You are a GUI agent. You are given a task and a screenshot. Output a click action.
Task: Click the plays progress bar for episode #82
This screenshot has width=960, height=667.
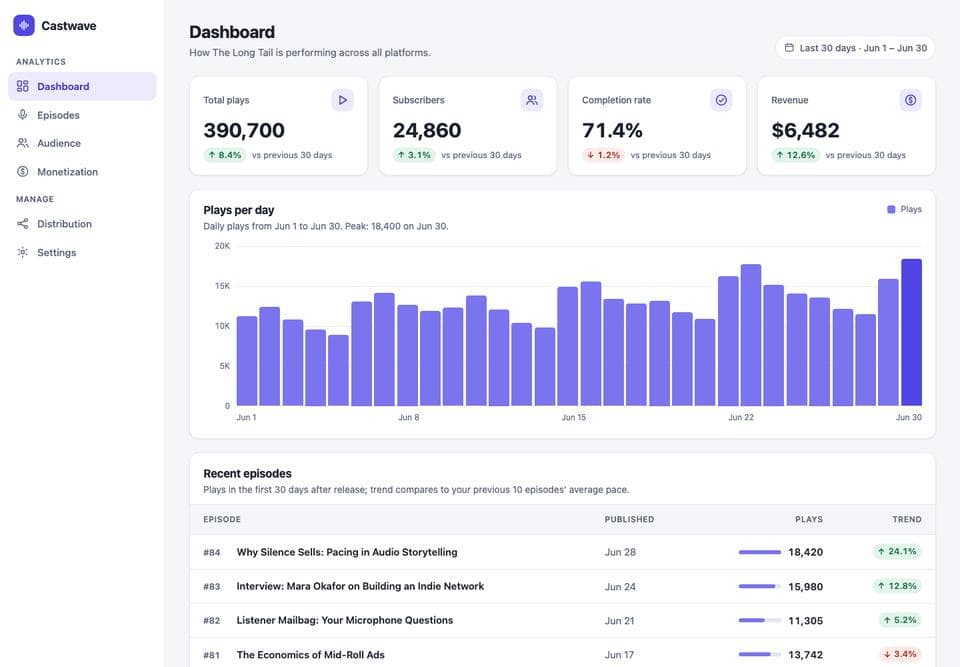pyautogui.click(x=759, y=620)
